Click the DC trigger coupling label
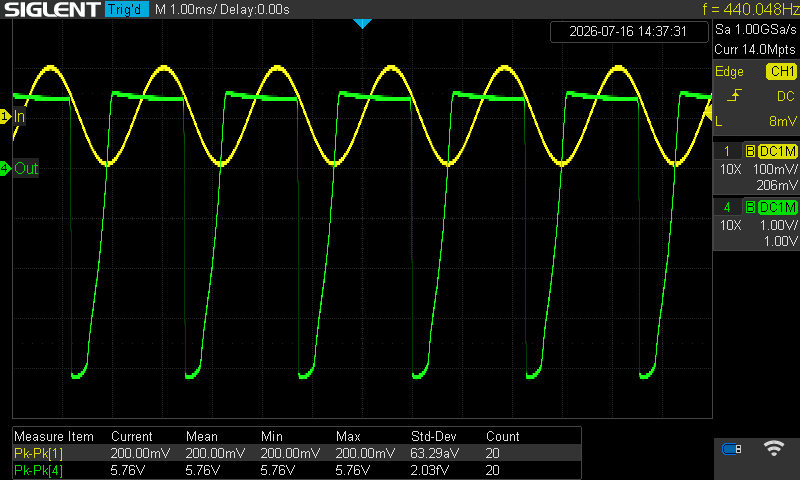This screenshot has width=800, height=480. click(x=785, y=96)
